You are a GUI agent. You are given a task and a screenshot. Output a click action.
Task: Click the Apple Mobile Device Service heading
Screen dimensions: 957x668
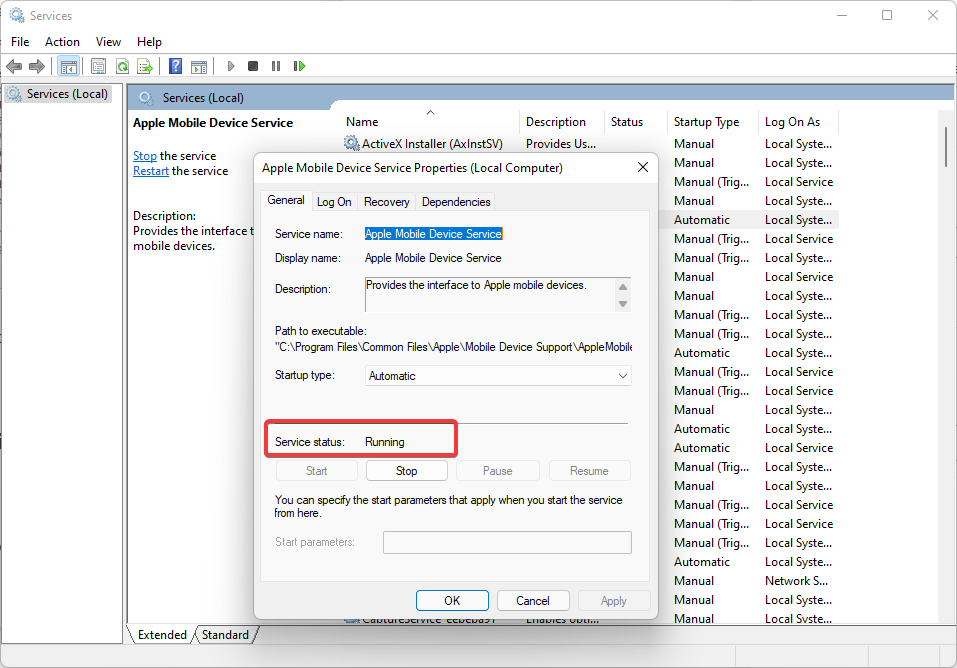pos(213,123)
